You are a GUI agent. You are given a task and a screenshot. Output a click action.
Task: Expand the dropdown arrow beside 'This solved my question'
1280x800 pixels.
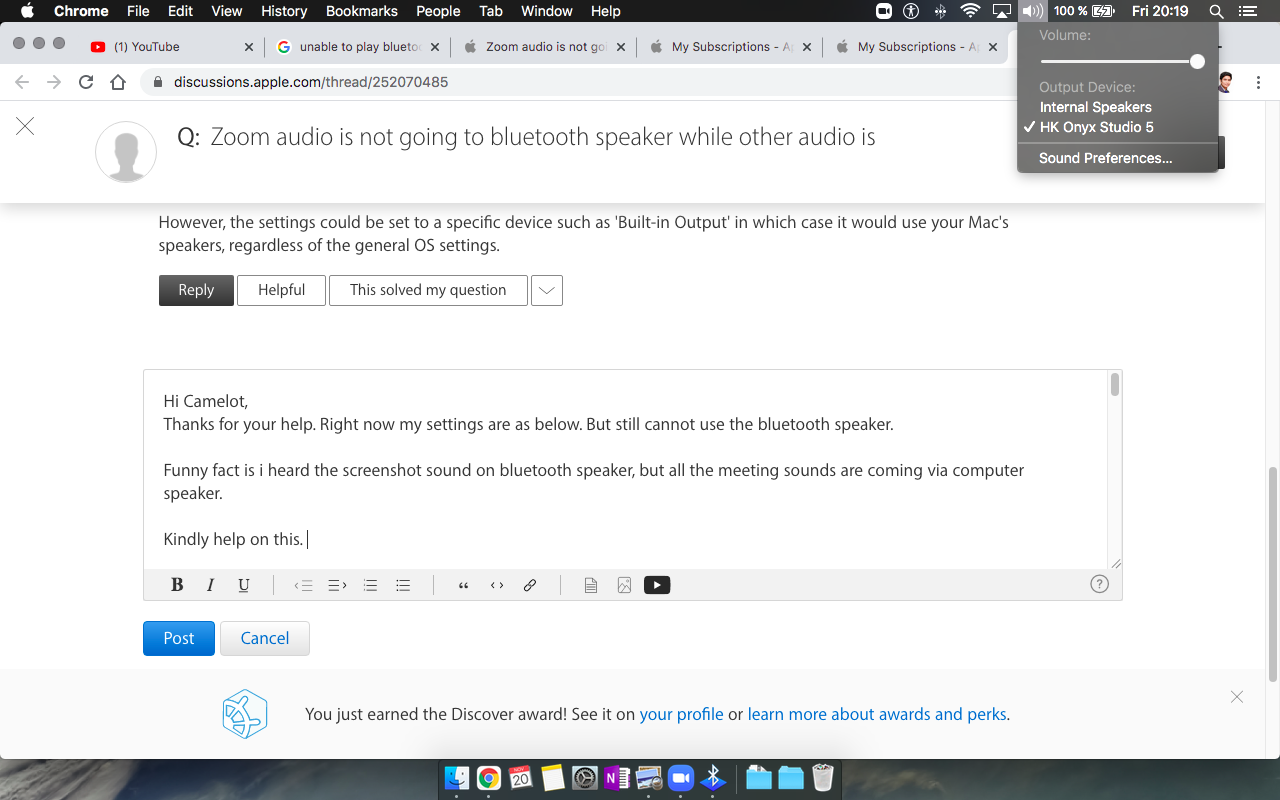[x=547, y=290]
